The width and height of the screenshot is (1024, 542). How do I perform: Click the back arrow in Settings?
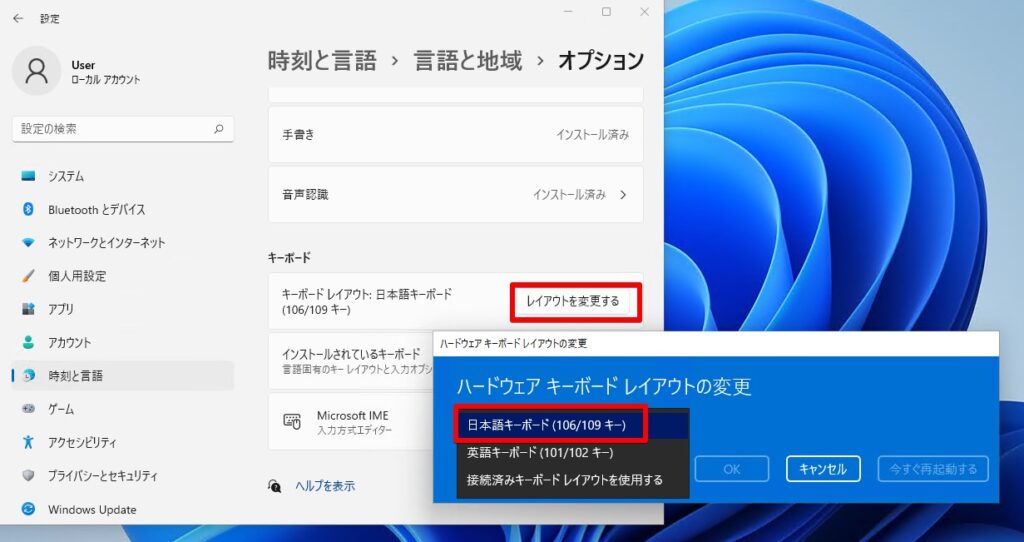click(18, 18)
